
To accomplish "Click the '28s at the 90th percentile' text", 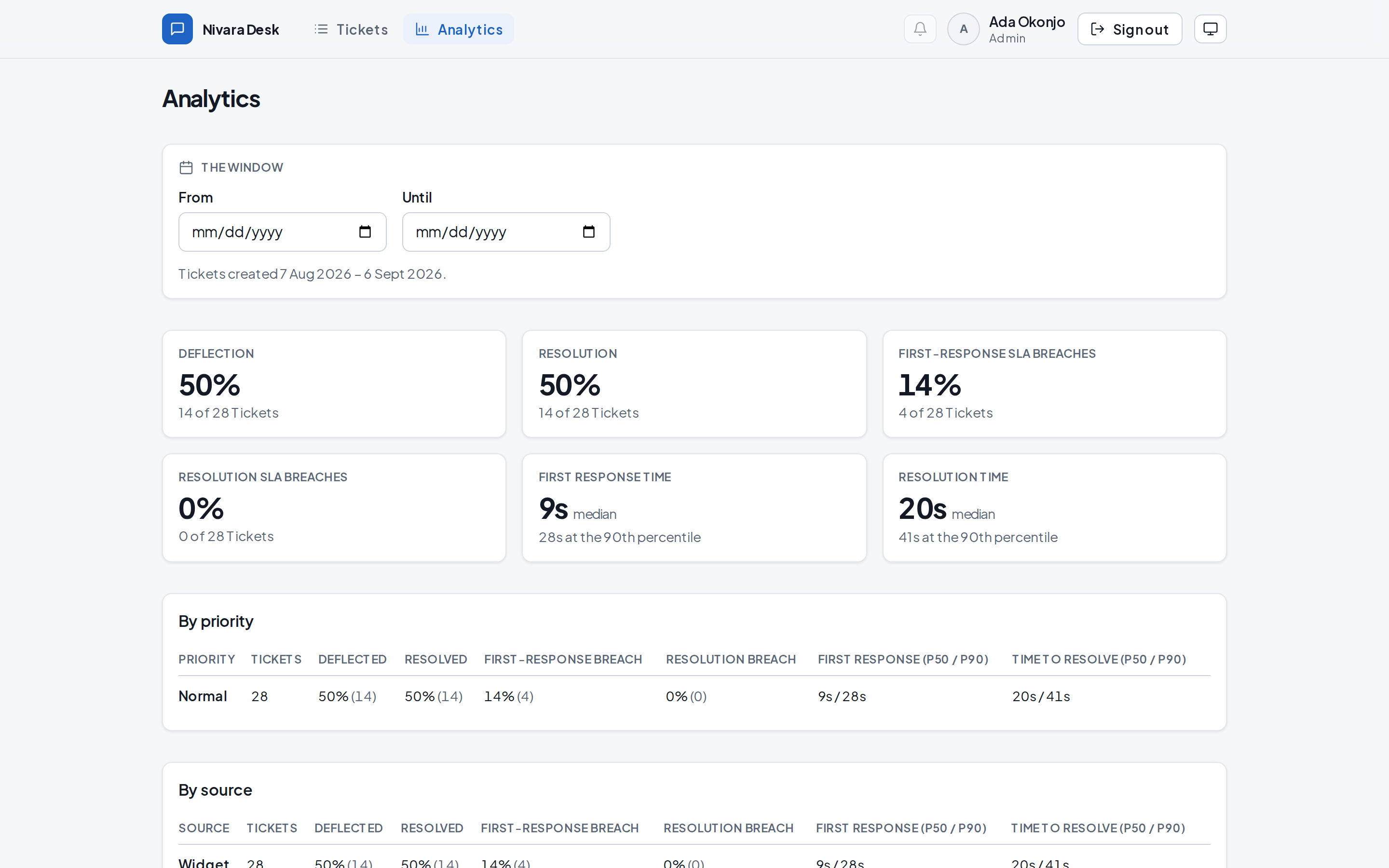I will click(x=619, y=537).
